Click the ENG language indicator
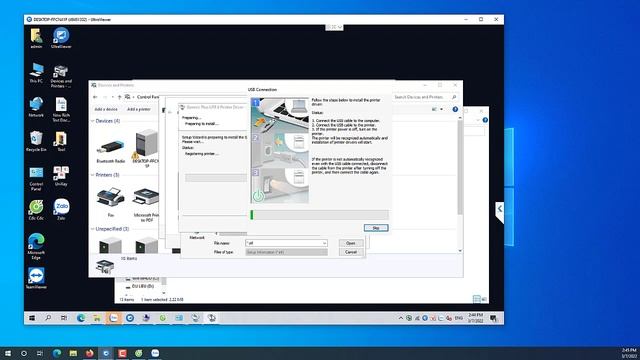Image resolution: width=640 pixels, height=360 pixels. [x=459, y=318]
